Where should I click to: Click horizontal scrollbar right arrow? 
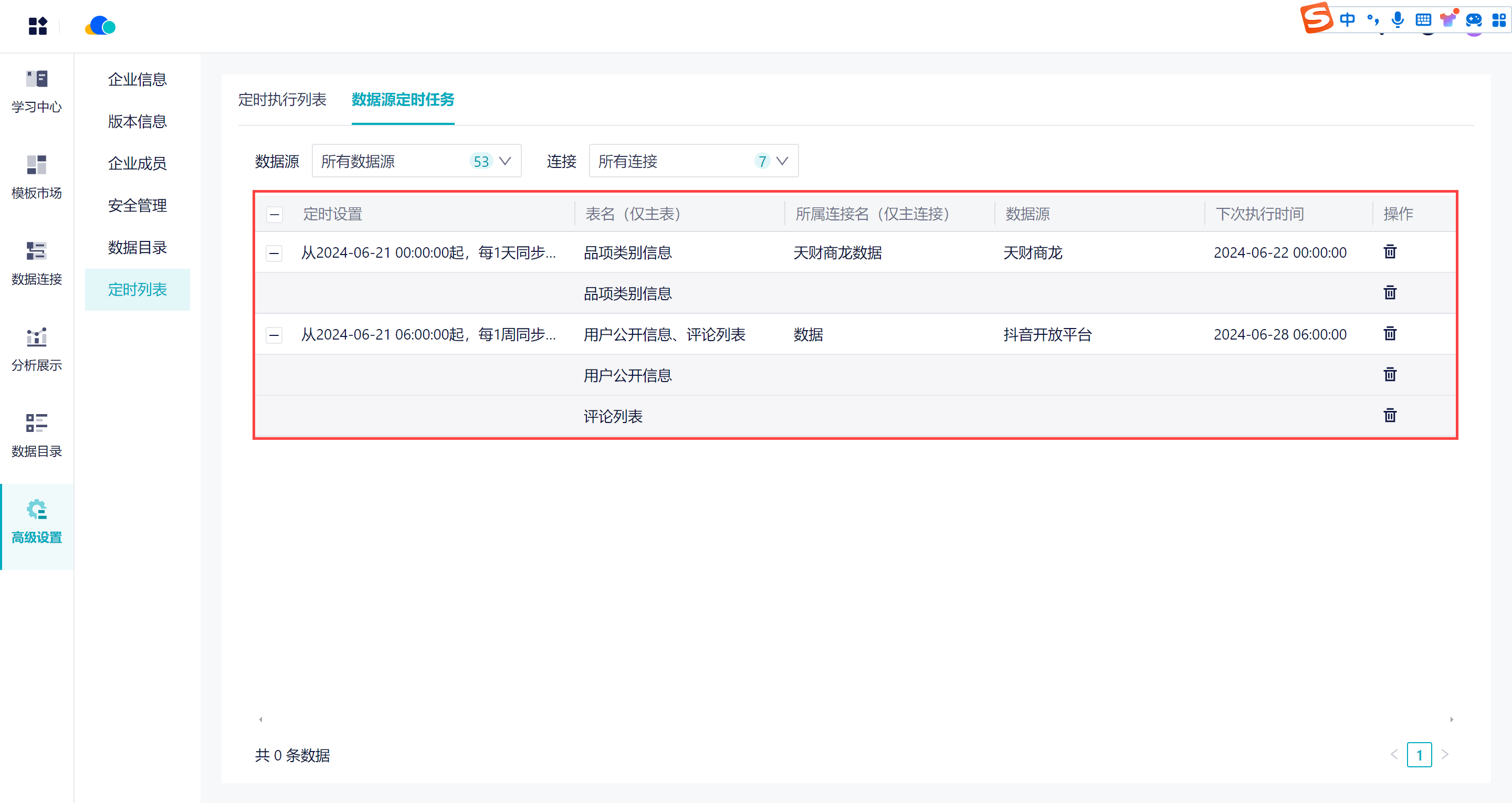click(1452, 720)
